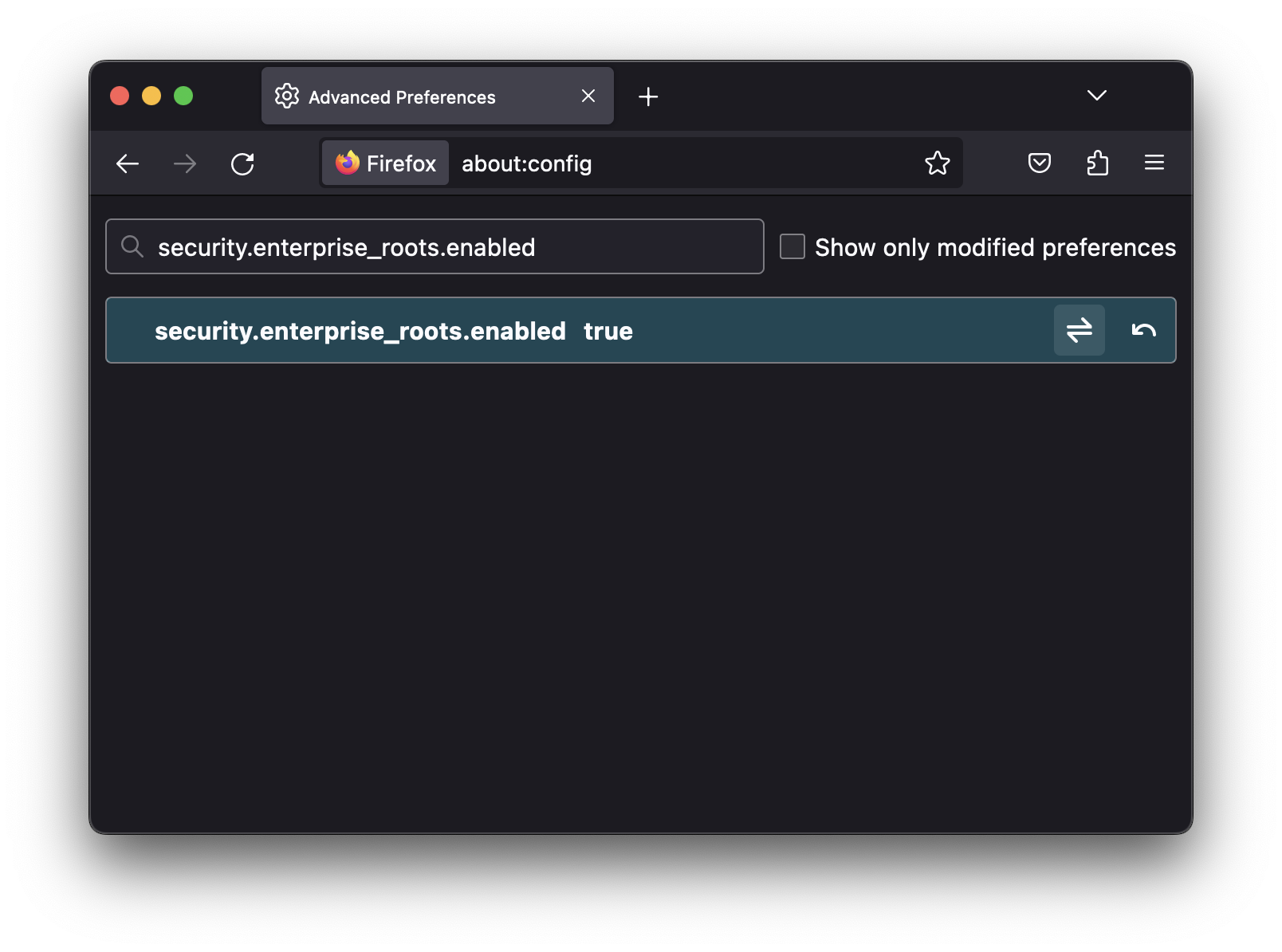Click the back navigation arrow
Image resolution: width=1282 pixels, height=952 pixels.
(x=128, y=163)
